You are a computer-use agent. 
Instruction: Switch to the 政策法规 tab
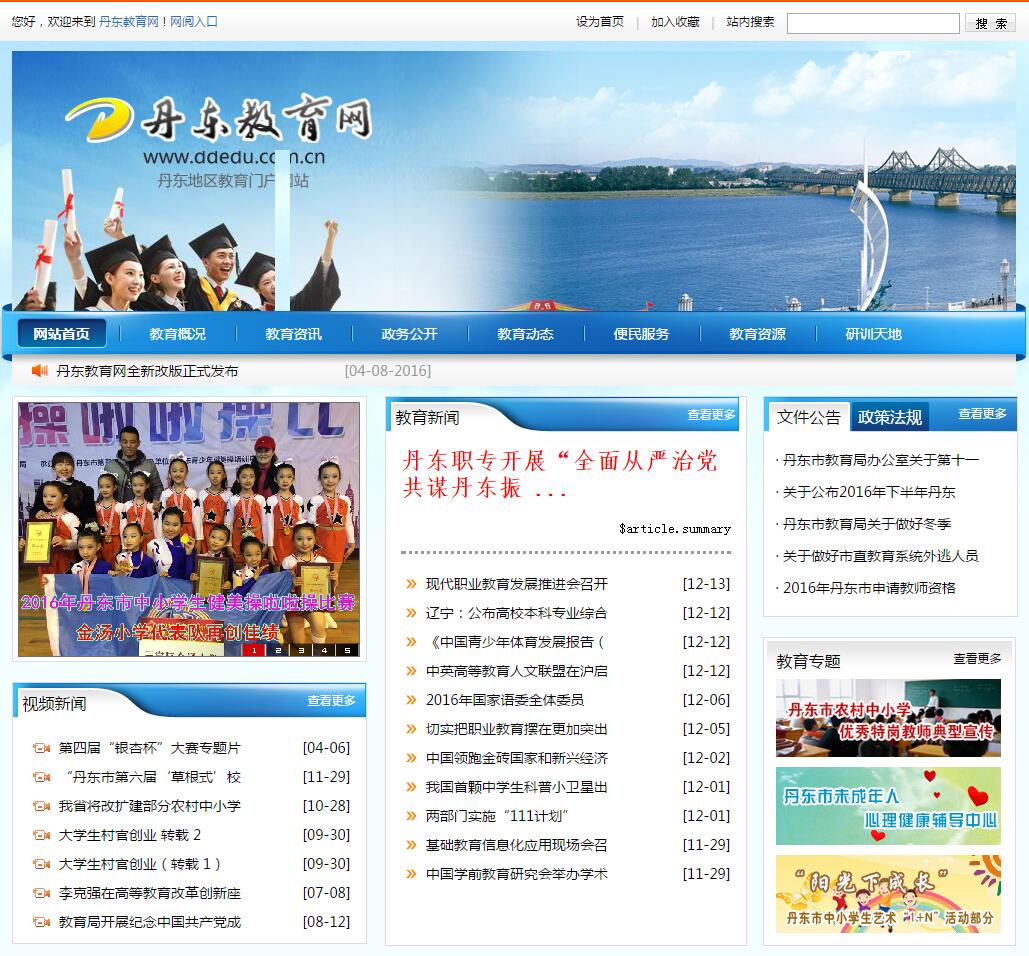pyautogui.click(x=889, y=417)
